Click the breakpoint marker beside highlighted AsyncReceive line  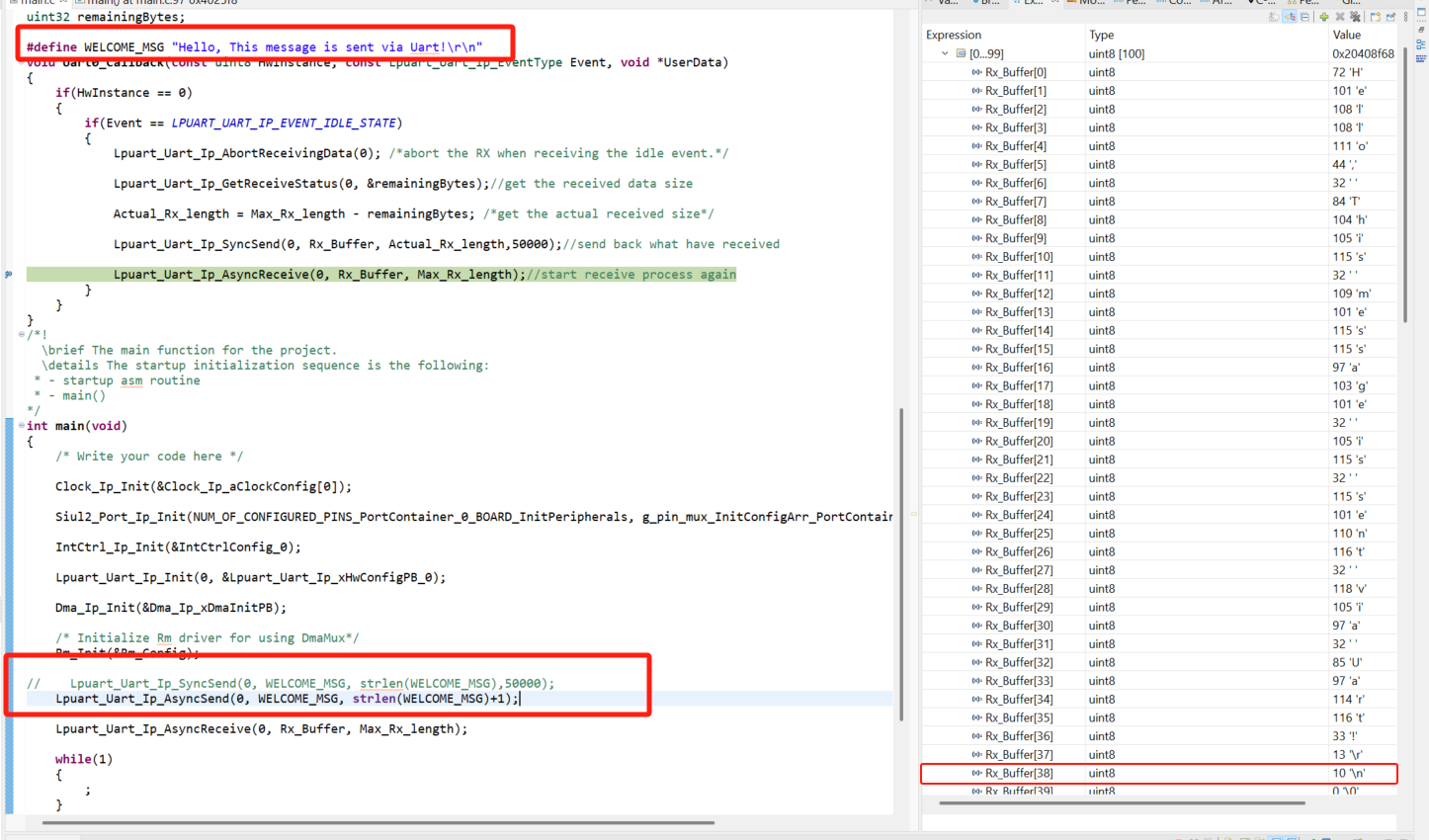[x=9, y=275]
